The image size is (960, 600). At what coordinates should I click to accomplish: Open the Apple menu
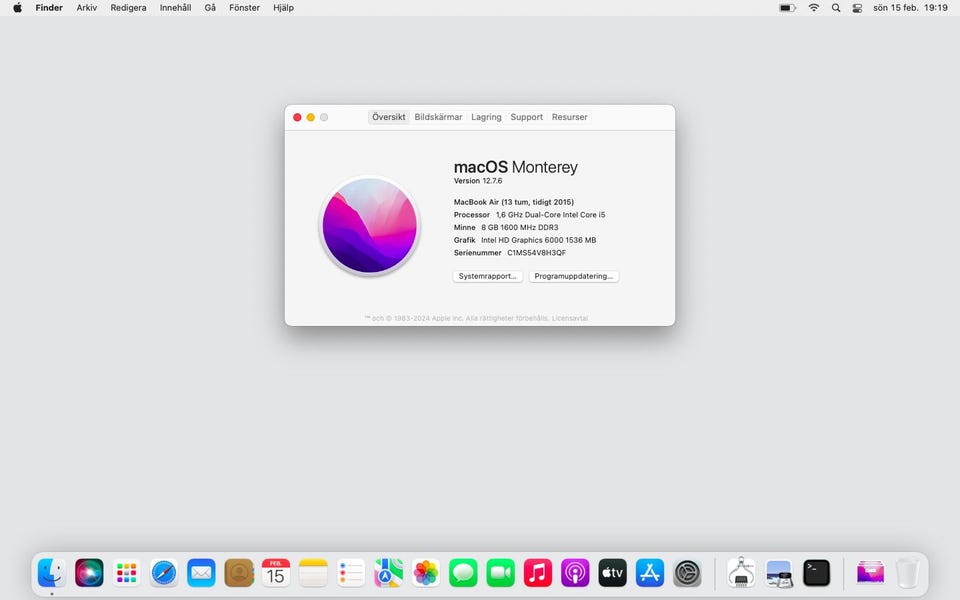pyautogui.click(x=17, y=8)
